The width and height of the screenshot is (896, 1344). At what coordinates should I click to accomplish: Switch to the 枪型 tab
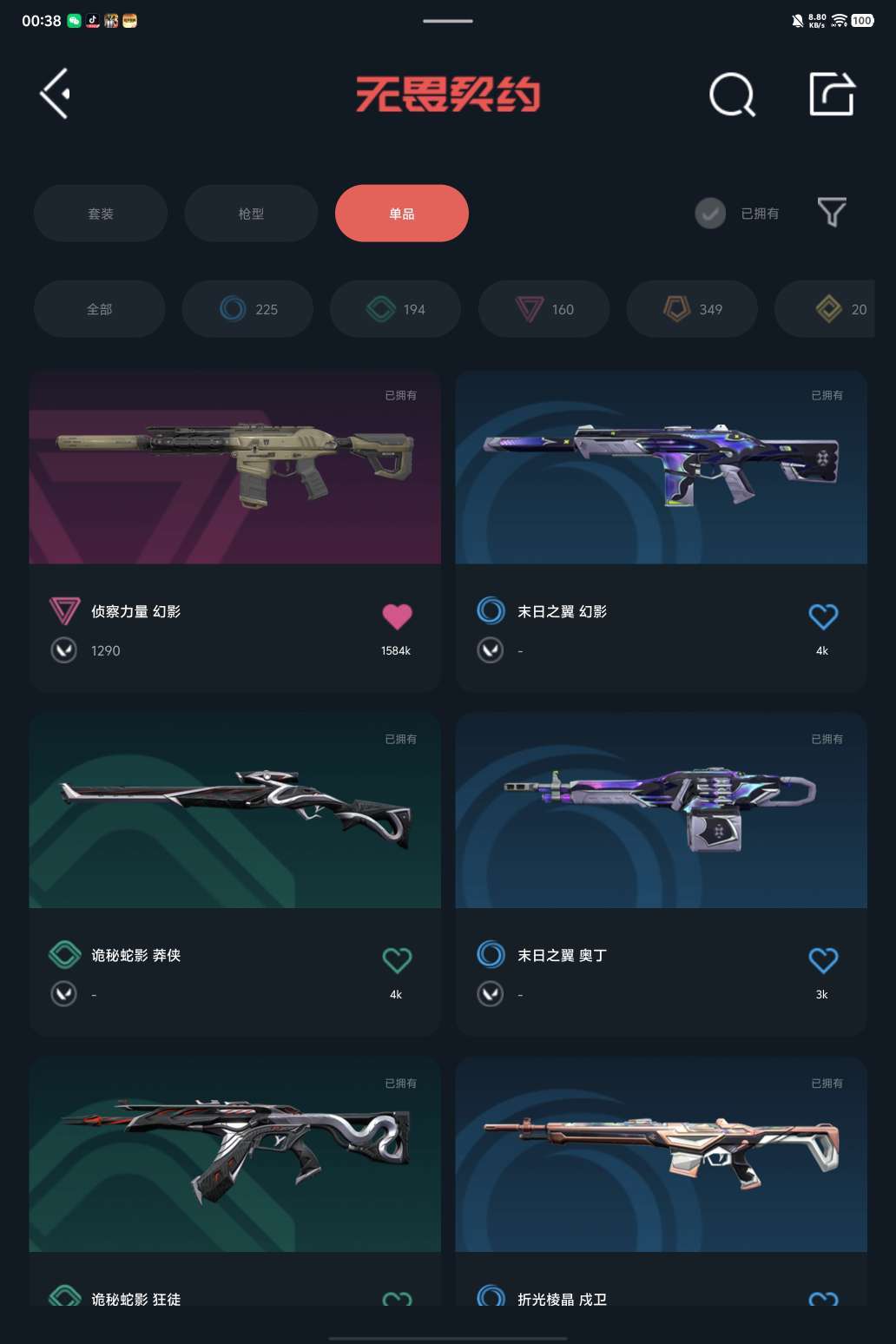click(251, 213)
